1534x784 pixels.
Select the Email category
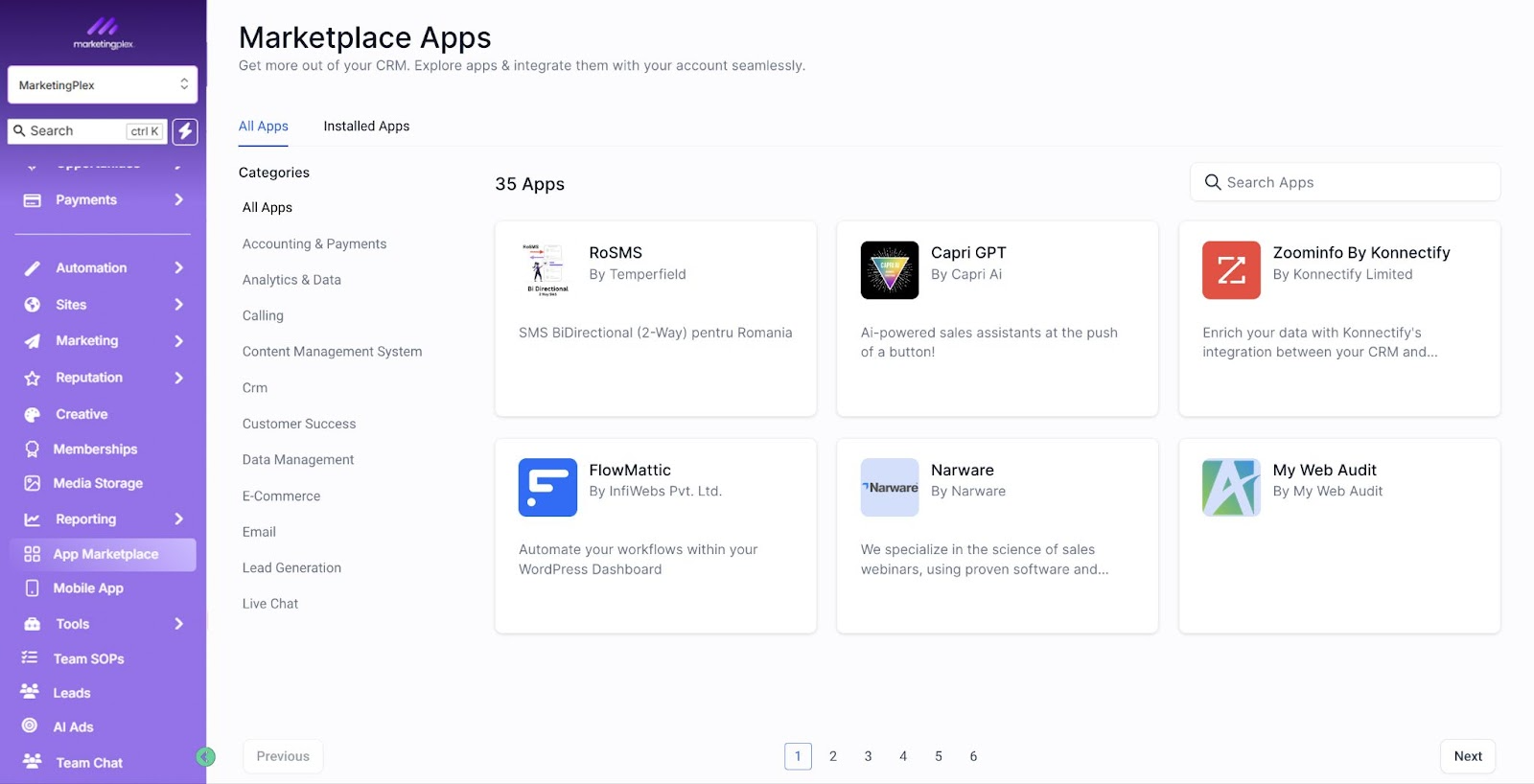259,532
